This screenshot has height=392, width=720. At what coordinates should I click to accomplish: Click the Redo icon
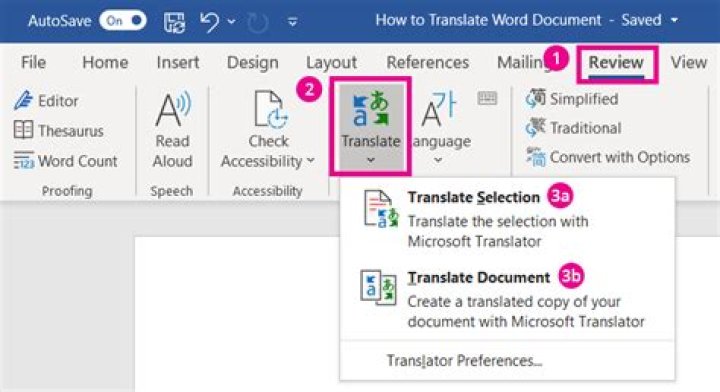258,22
